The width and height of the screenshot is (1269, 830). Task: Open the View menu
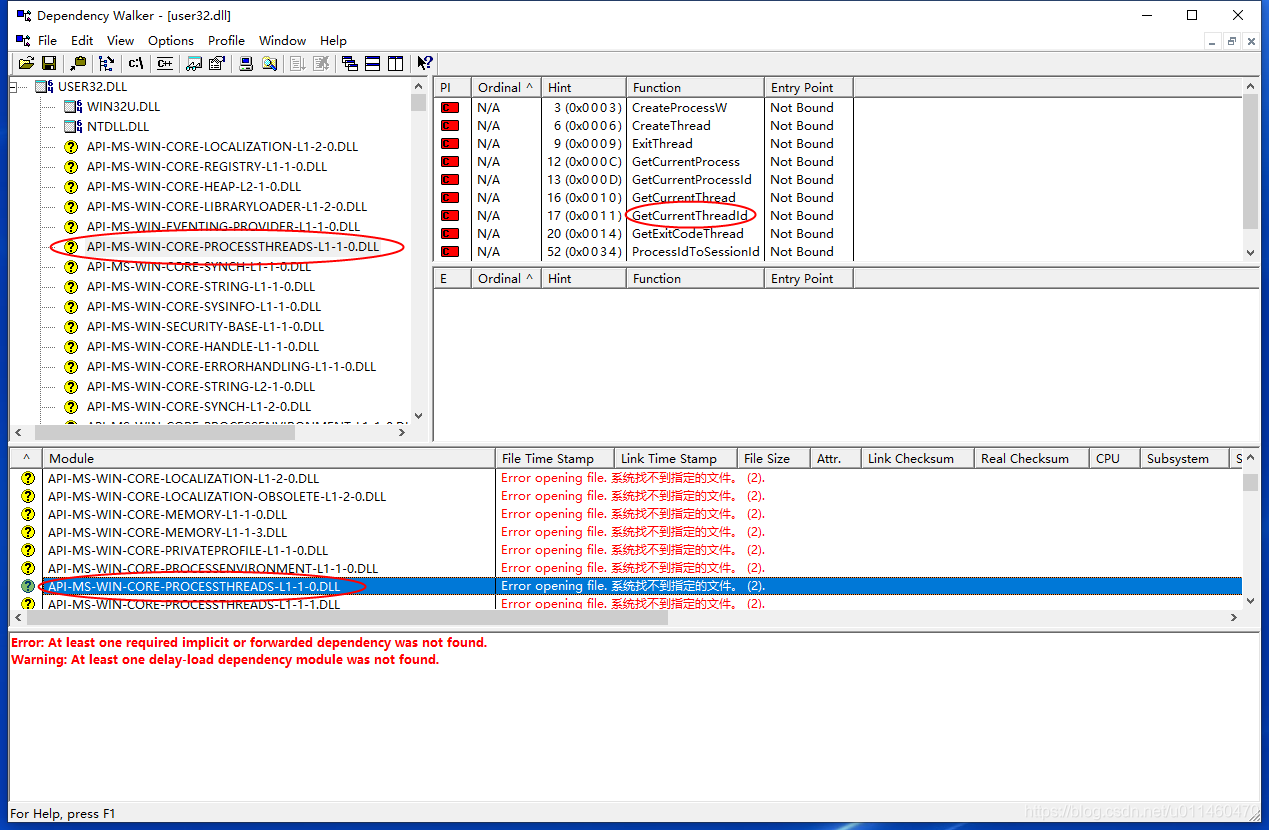tap(120, 40)
